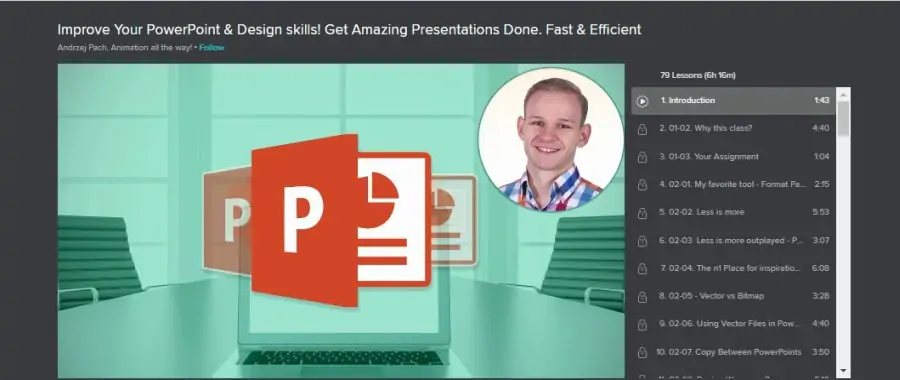Click the course video preview thumbnail
Image resolution: width=900 pixels, height=380 pixels.
(341, 221)
